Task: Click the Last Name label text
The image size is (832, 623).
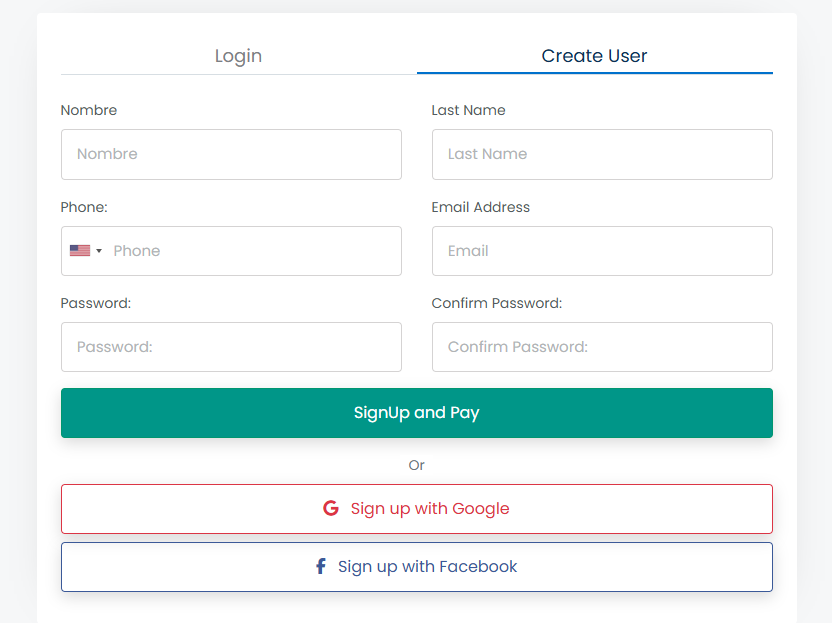Action: pos(469,110)
